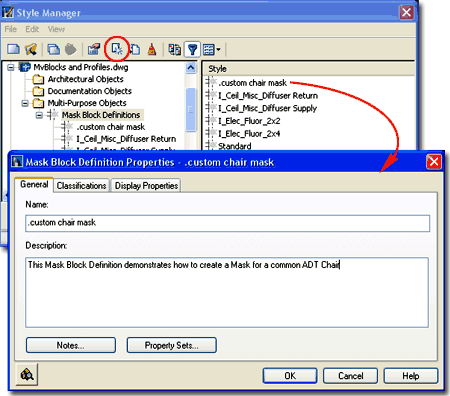The image size is (450, 396).
Task: Click the circled New Style toolbar icon
Action: tap(117, 49)
